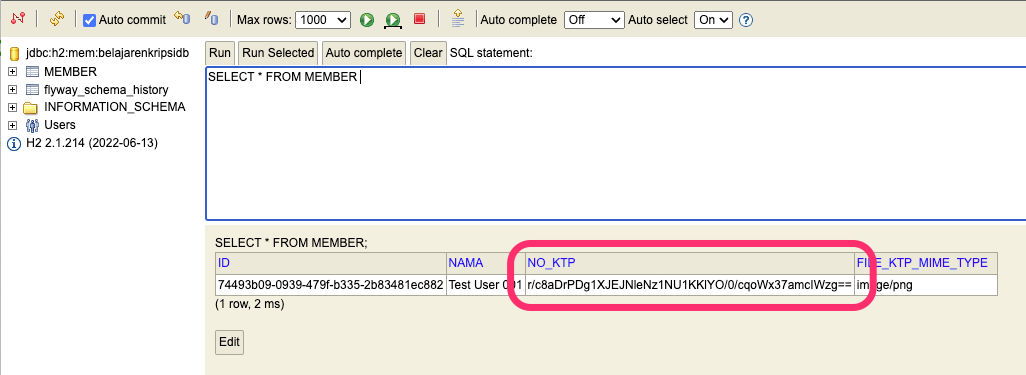Click the ID cell 74493b09-0939-479f...

(x=330, y=285)
